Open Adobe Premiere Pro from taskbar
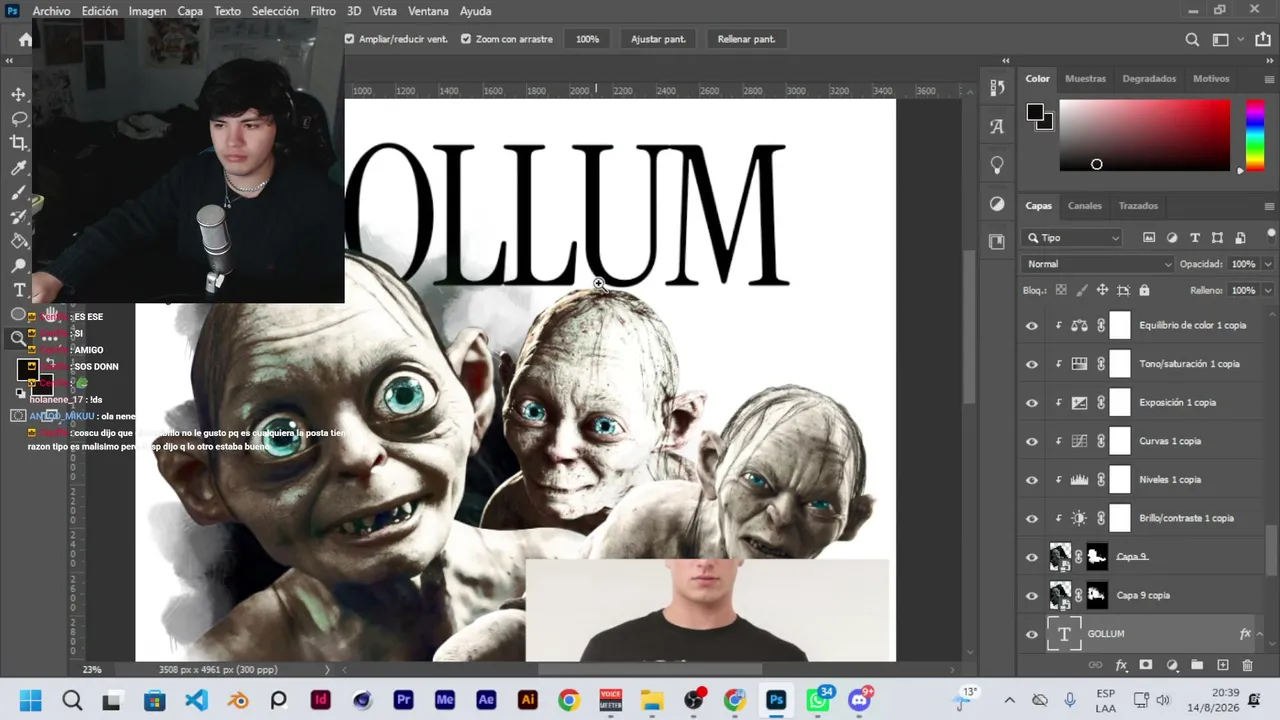Viewport: 1280px width, 720px height. (404, 700)
